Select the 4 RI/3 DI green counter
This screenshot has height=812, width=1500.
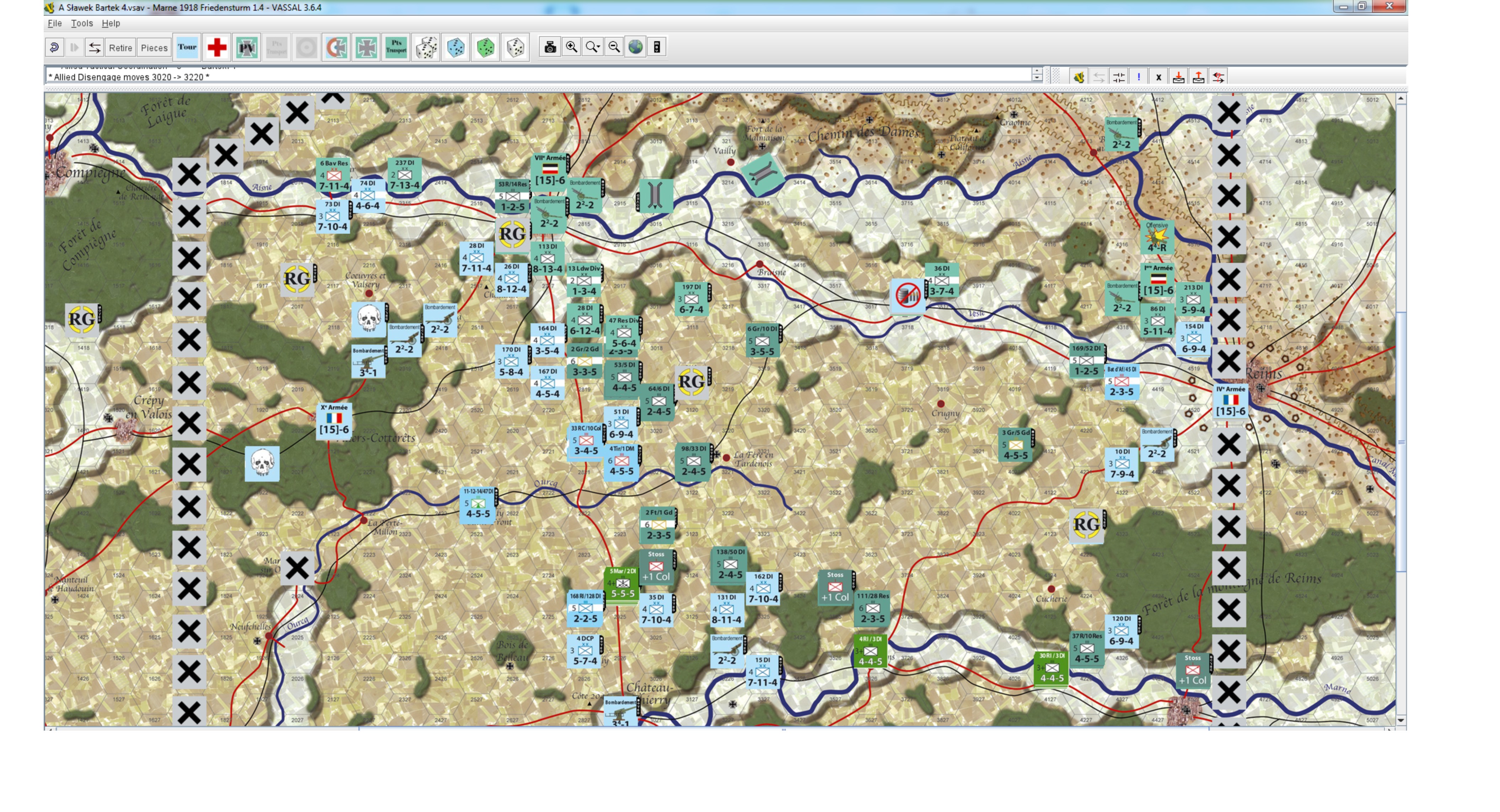click(x=871, y=651)
